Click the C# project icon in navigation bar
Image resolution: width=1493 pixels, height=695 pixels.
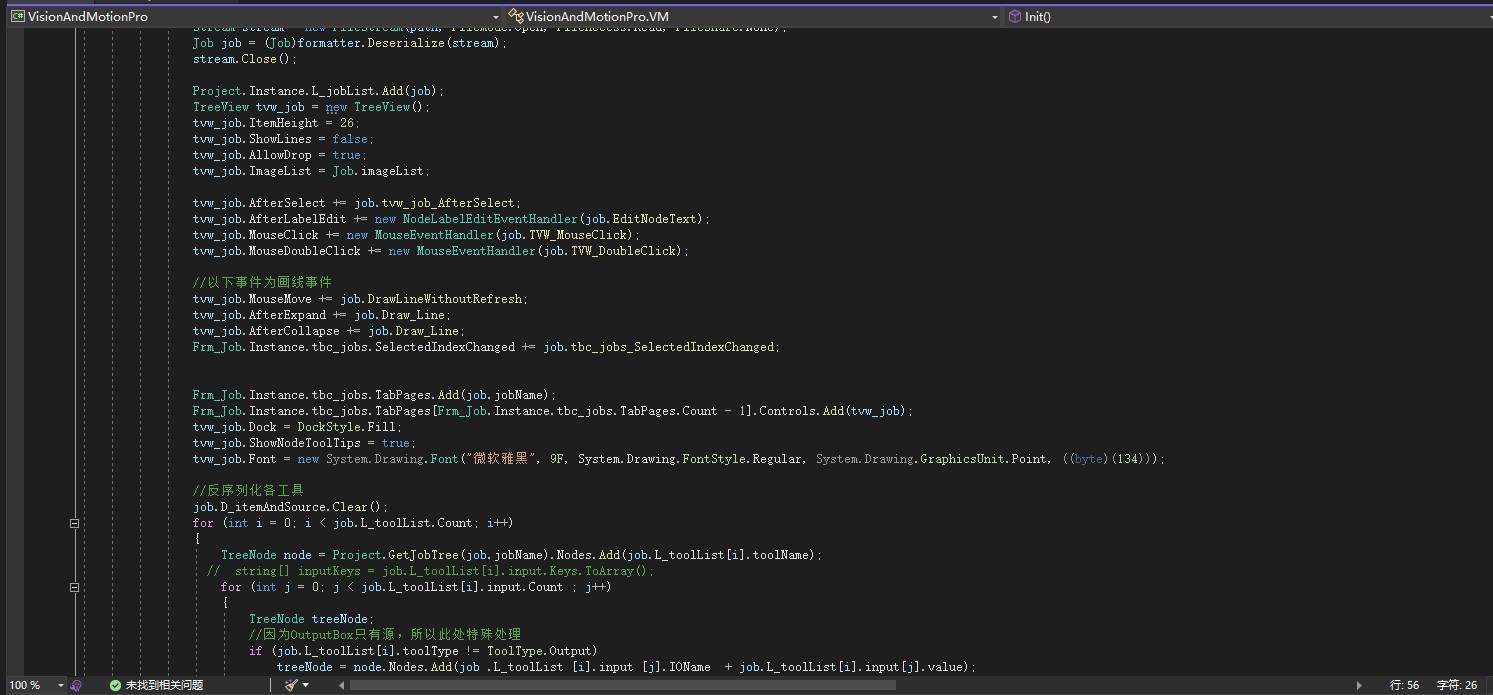[x=17, y=17]
